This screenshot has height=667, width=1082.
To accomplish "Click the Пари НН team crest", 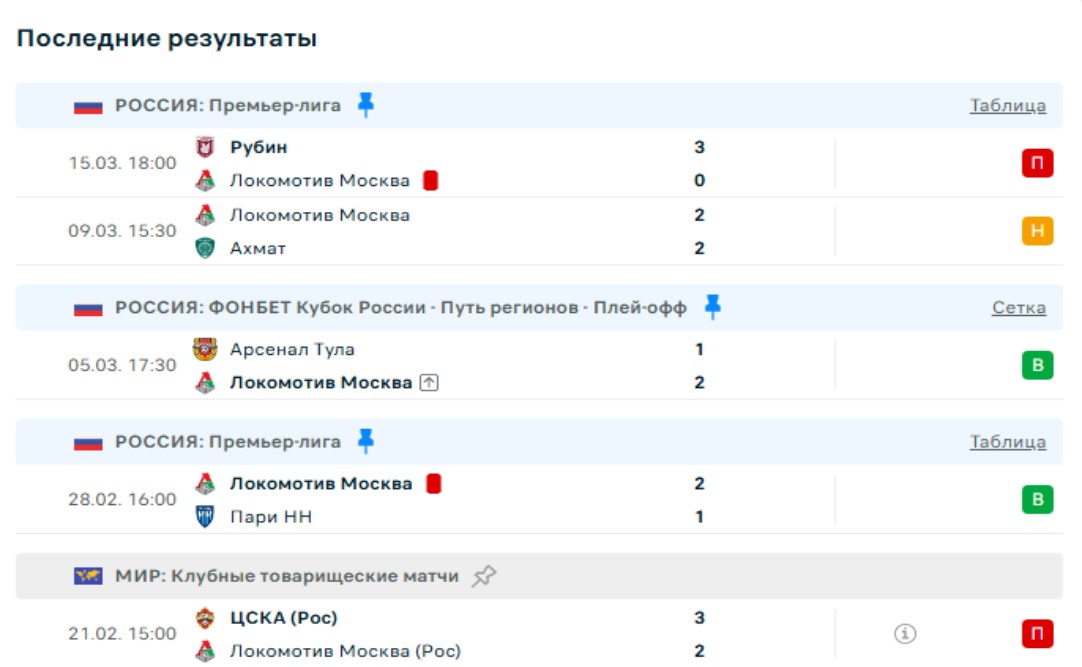I will pyautogui.click(x=205, y=517).
